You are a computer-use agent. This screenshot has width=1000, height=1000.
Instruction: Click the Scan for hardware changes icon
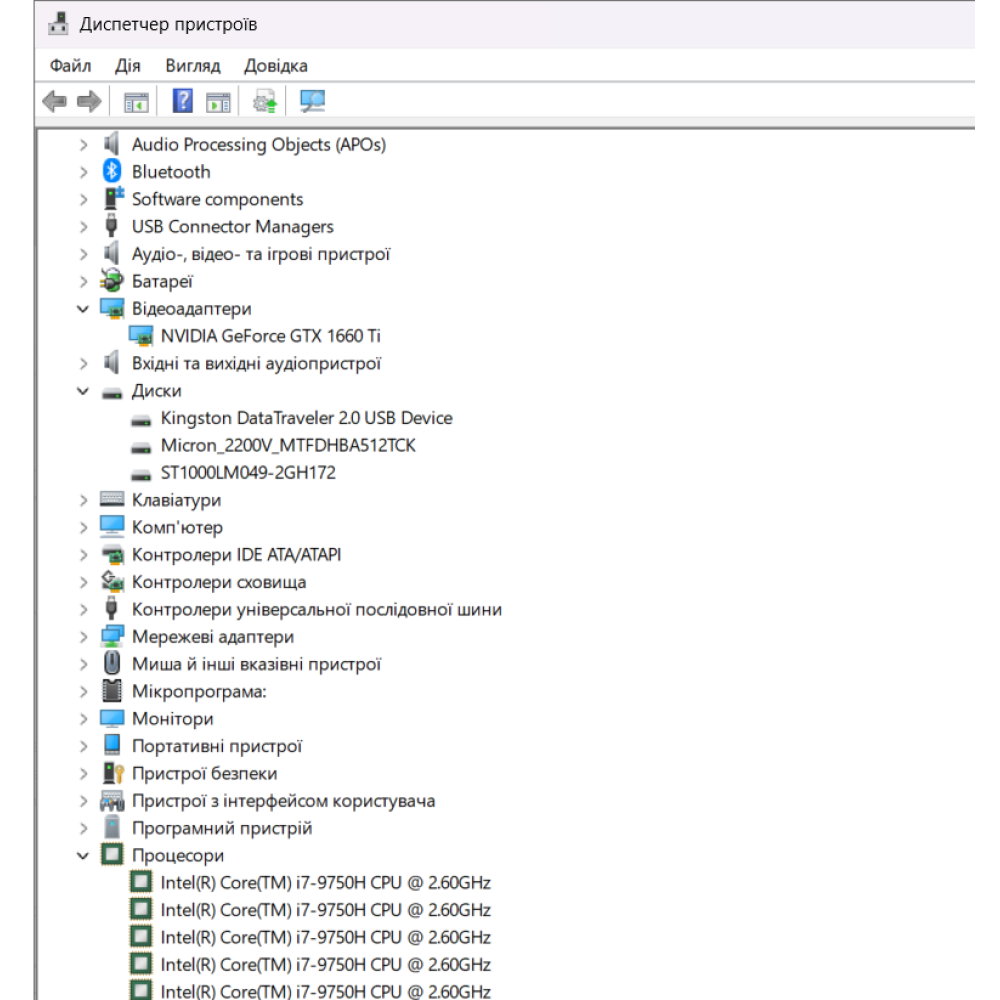(x=313, y=101)
